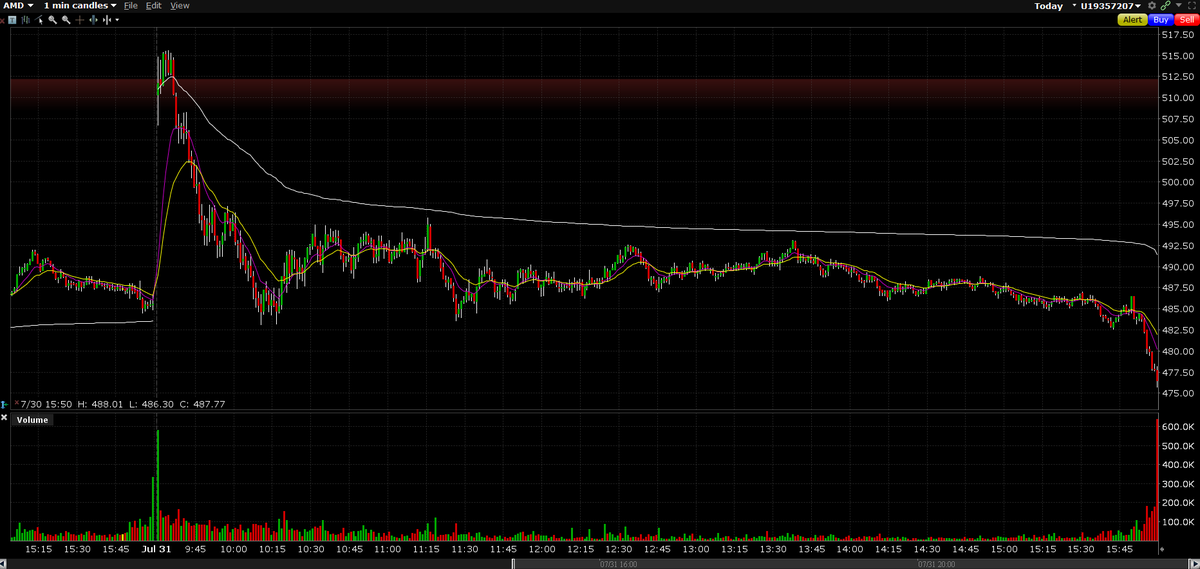Close the Volume sub-panel with X
Screen dimensions: 1200x569
pyautogui.click(x=4, y=417)
